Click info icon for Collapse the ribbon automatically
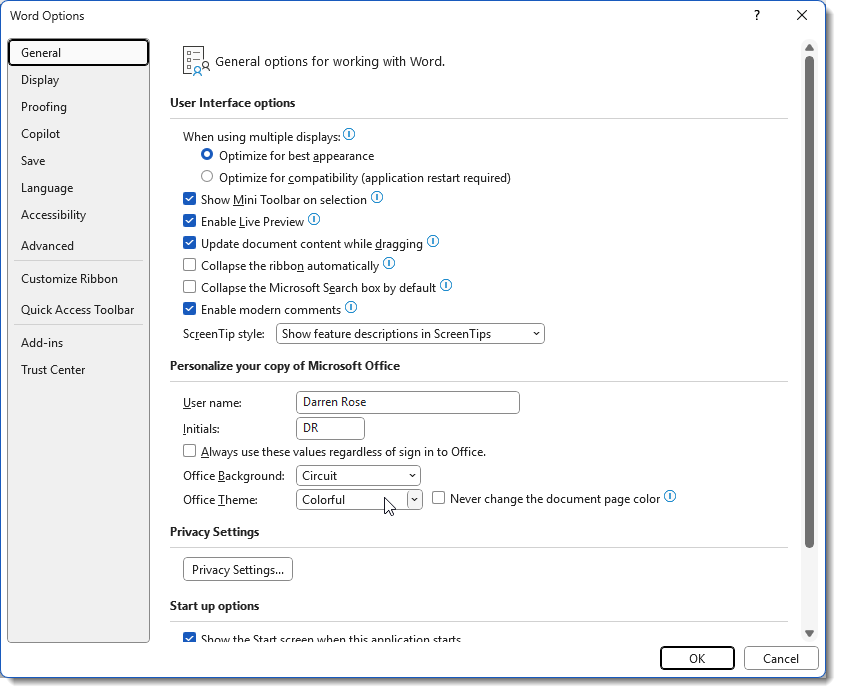Screen dimensions: 841x693 [389, 263]
